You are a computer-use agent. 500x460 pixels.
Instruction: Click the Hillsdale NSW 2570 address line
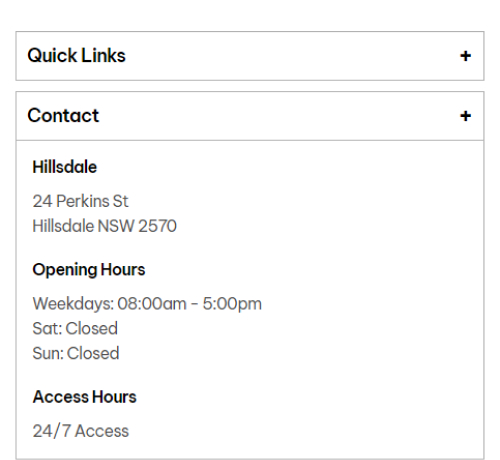104,226
